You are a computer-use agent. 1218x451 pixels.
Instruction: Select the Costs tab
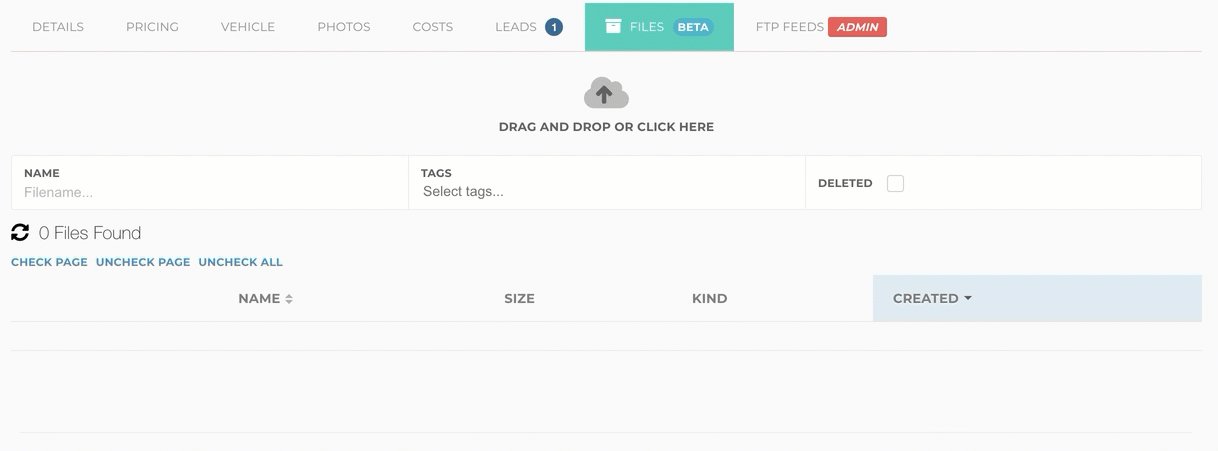pyautogui.click(x=433, y=27)
